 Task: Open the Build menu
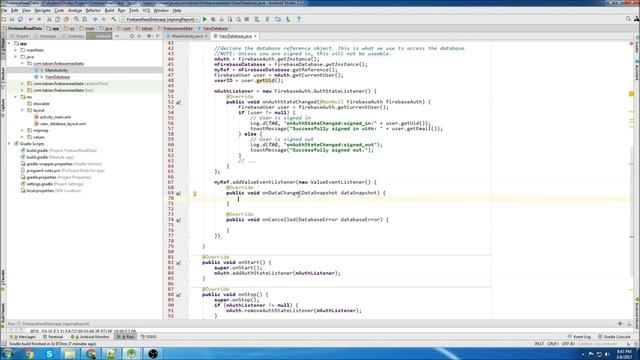pos(109,10)
